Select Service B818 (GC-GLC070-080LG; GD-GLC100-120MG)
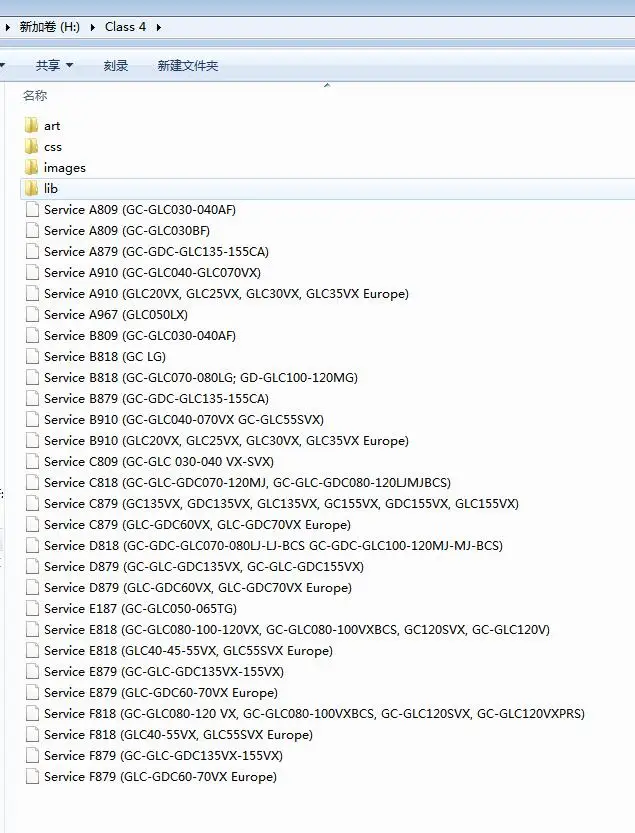The height and width of the screenshot is (833, 635). pos(201,377)
